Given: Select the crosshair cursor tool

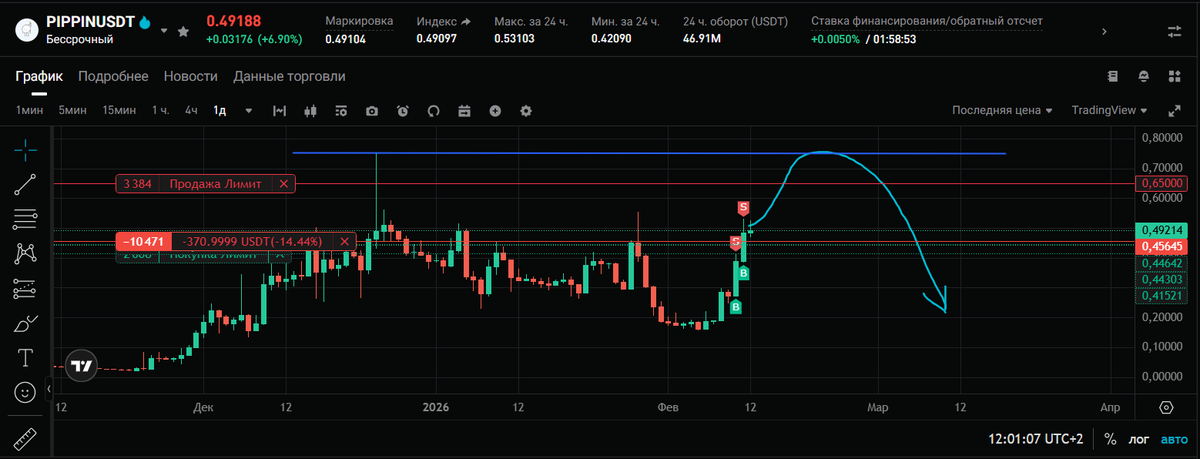Looking at the screenshot, I should [26, 150].
